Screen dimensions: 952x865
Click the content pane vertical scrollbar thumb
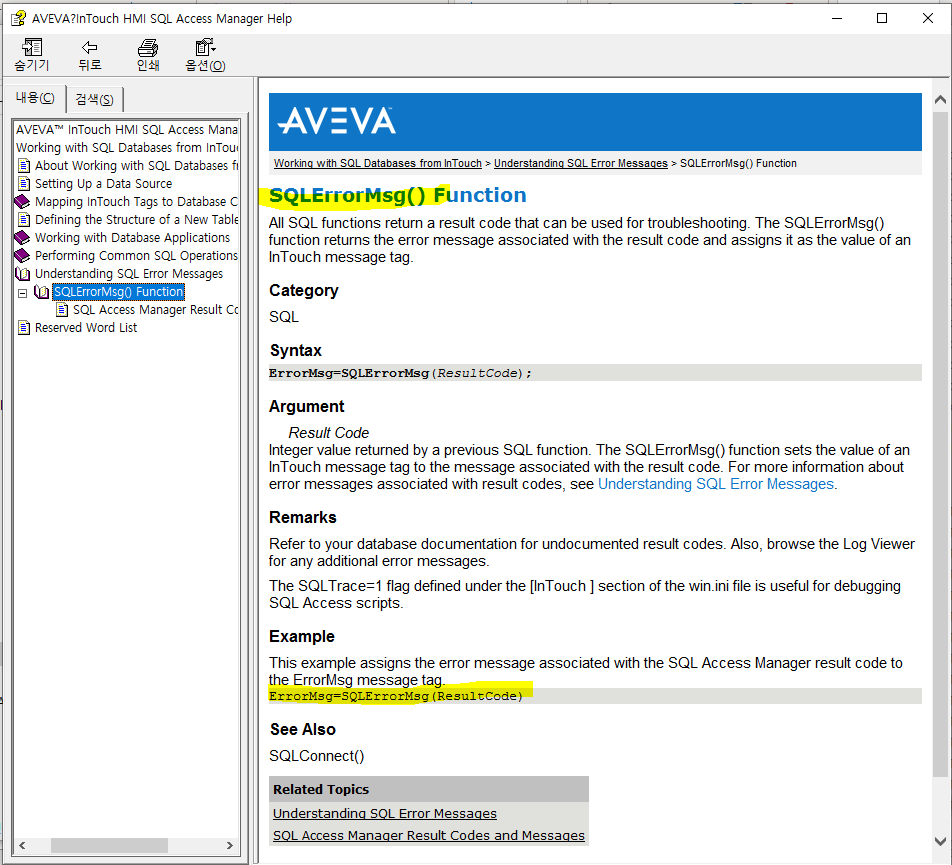(940, 443)
